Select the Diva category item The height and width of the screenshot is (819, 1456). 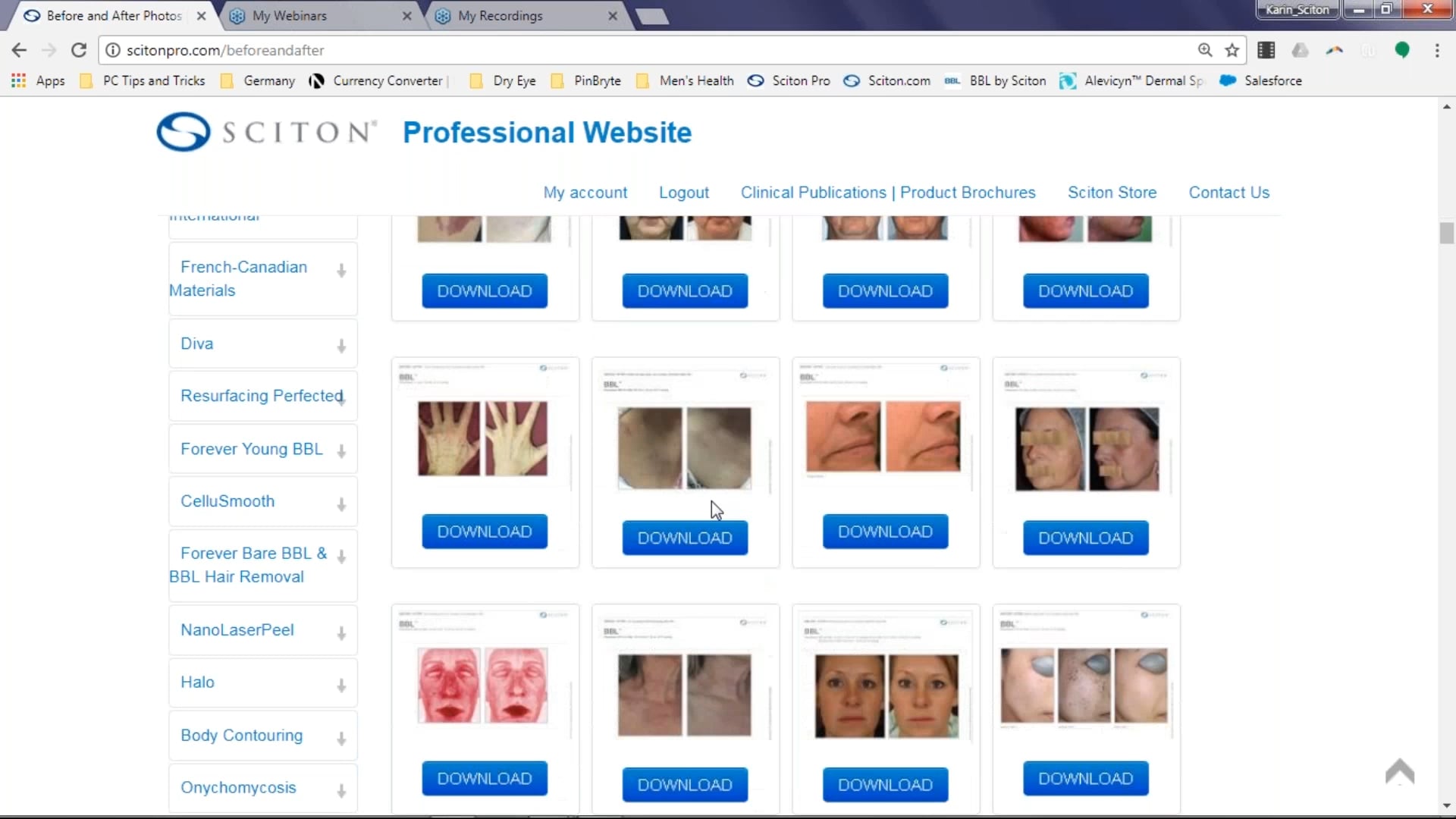tap(197, 343)
